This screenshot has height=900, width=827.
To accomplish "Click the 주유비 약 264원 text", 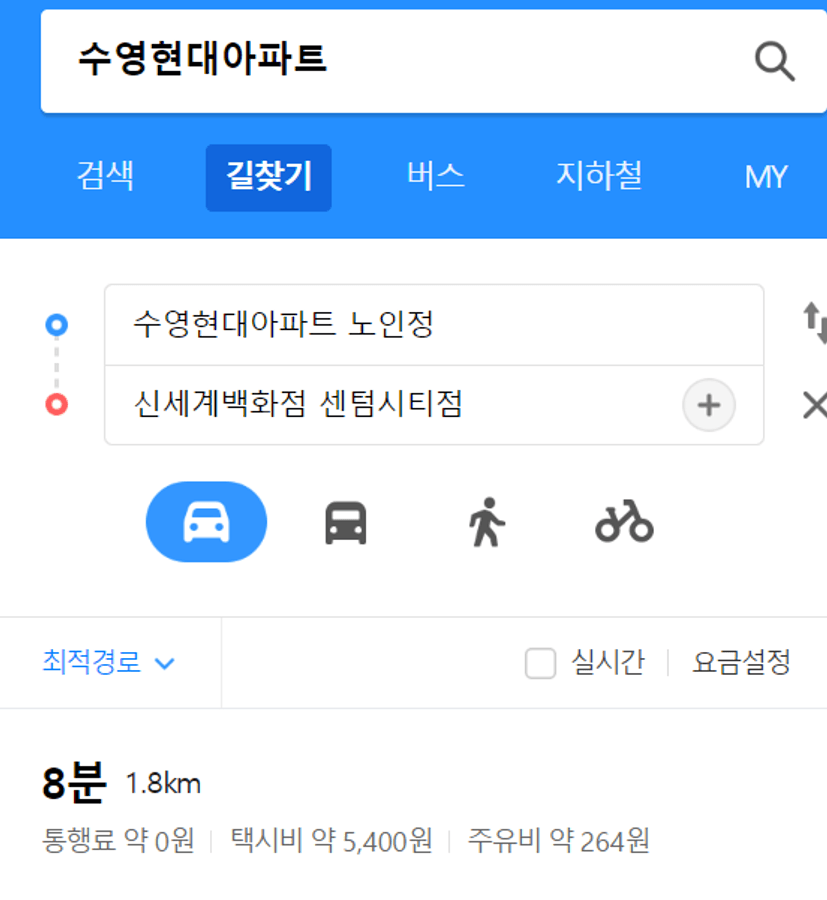I will coord(558,841).
